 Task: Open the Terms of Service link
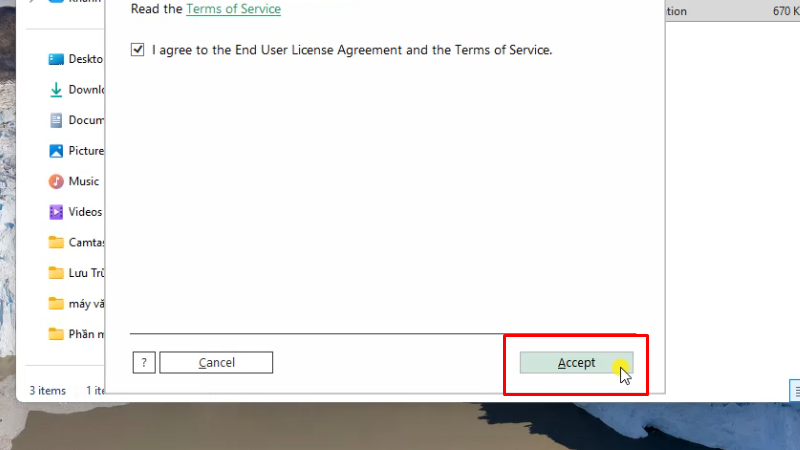[233, 9]
